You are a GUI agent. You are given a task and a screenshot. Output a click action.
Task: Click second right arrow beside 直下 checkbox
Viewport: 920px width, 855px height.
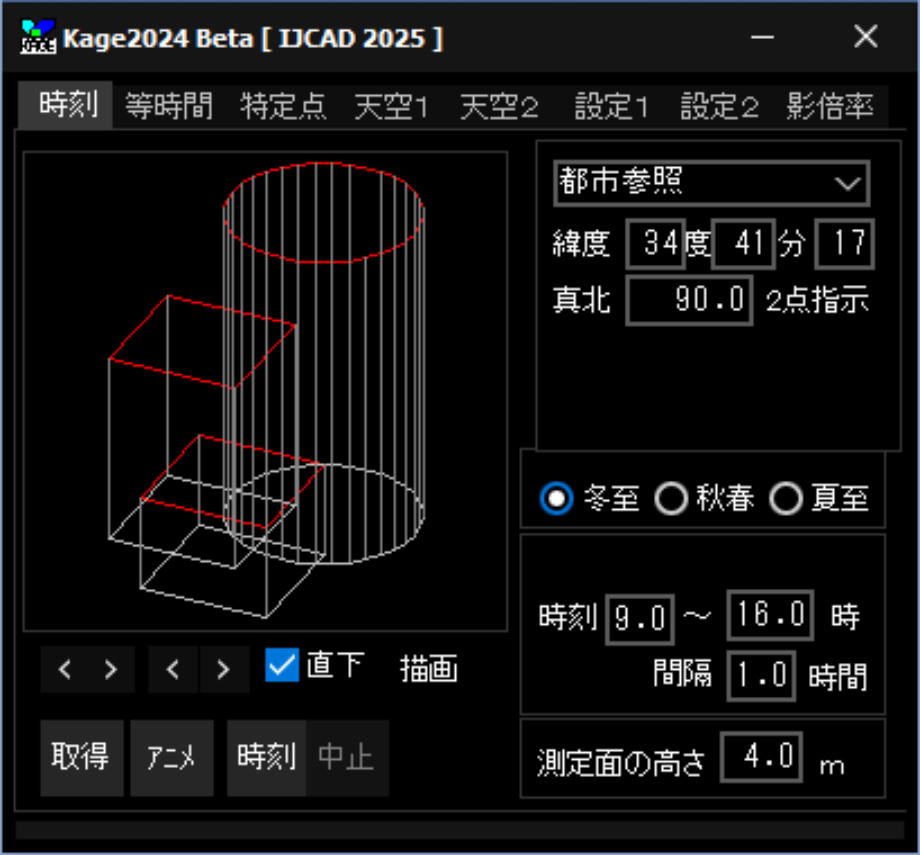point(224,669)
